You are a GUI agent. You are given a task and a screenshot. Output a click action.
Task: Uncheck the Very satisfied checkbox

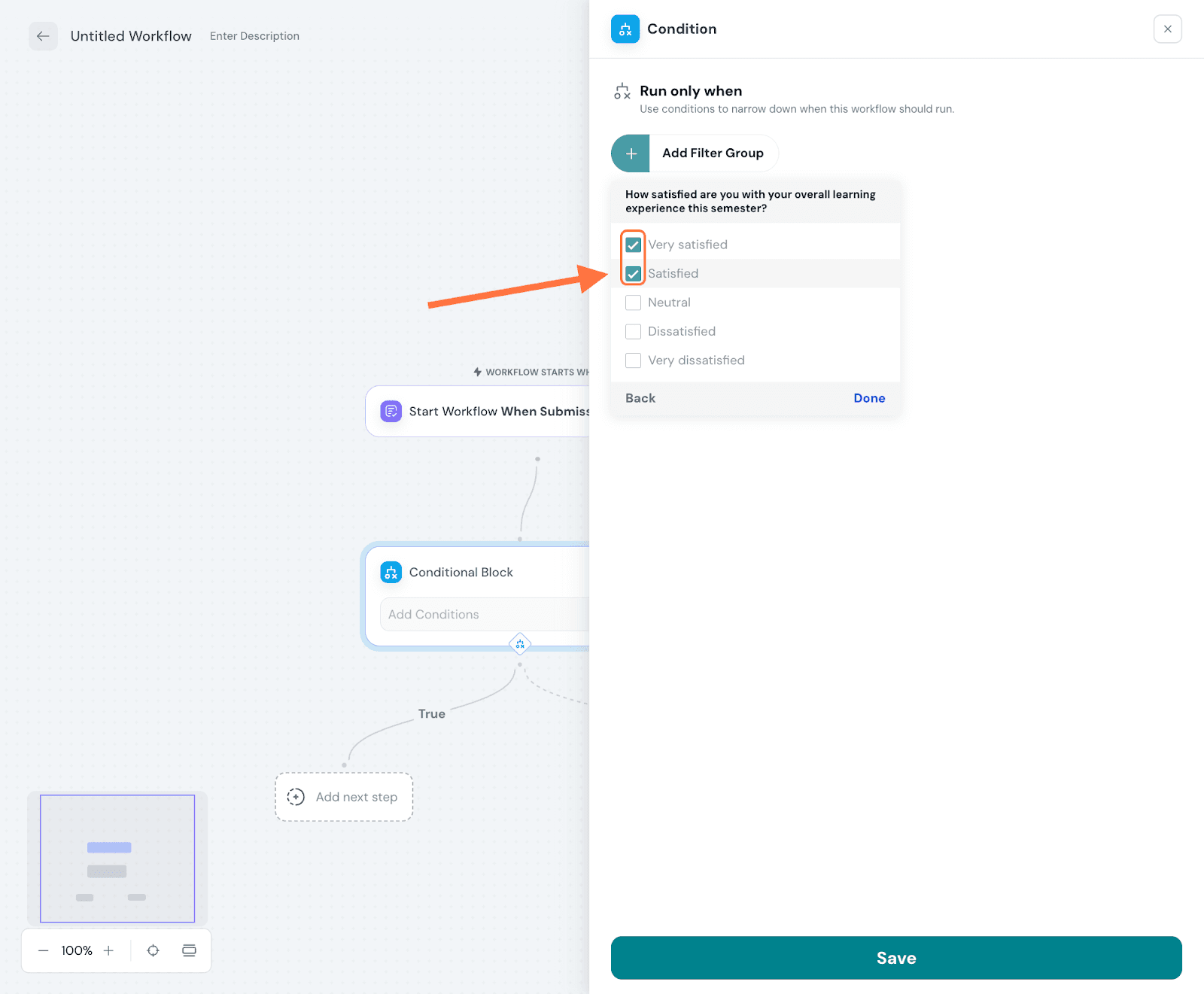click(x=634, y=245)
